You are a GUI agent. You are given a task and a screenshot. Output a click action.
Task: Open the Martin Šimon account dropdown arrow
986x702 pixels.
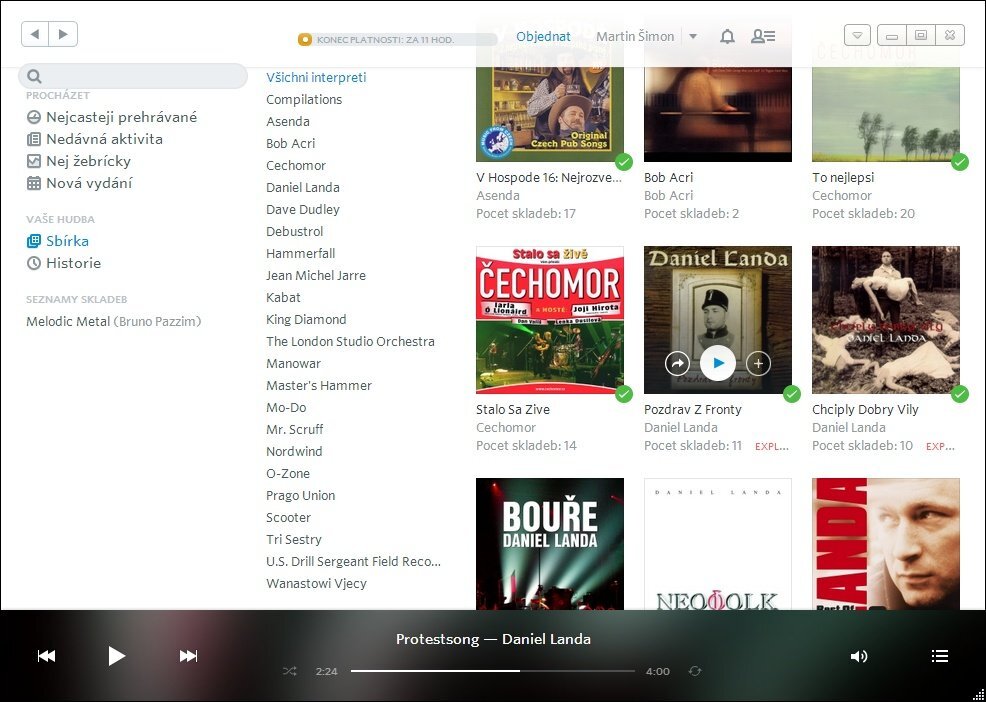tap(693, 36)
